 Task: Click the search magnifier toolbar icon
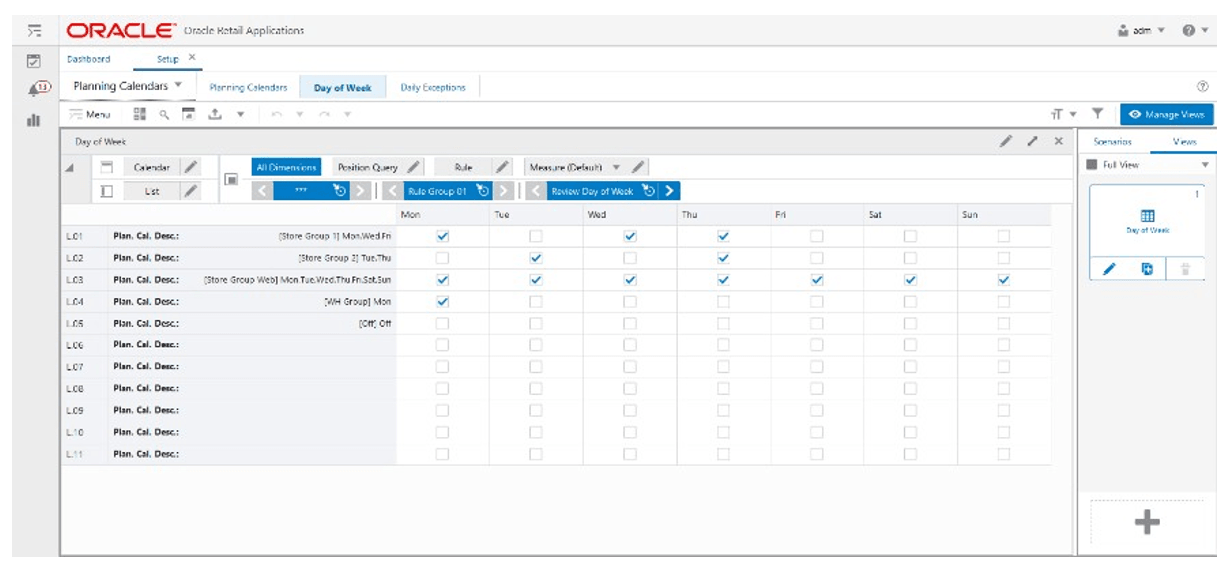click(x=164, y=115)
